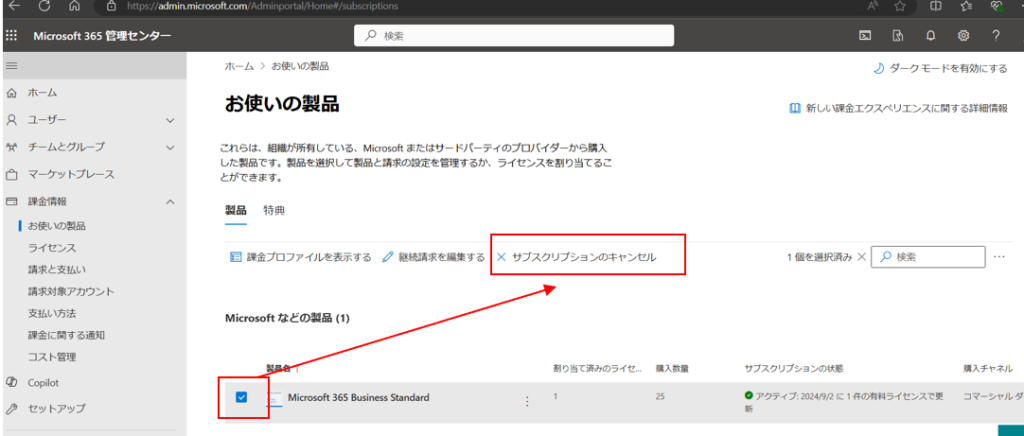
Task: Switch to the 特典 tab
Action: point(274,210)
